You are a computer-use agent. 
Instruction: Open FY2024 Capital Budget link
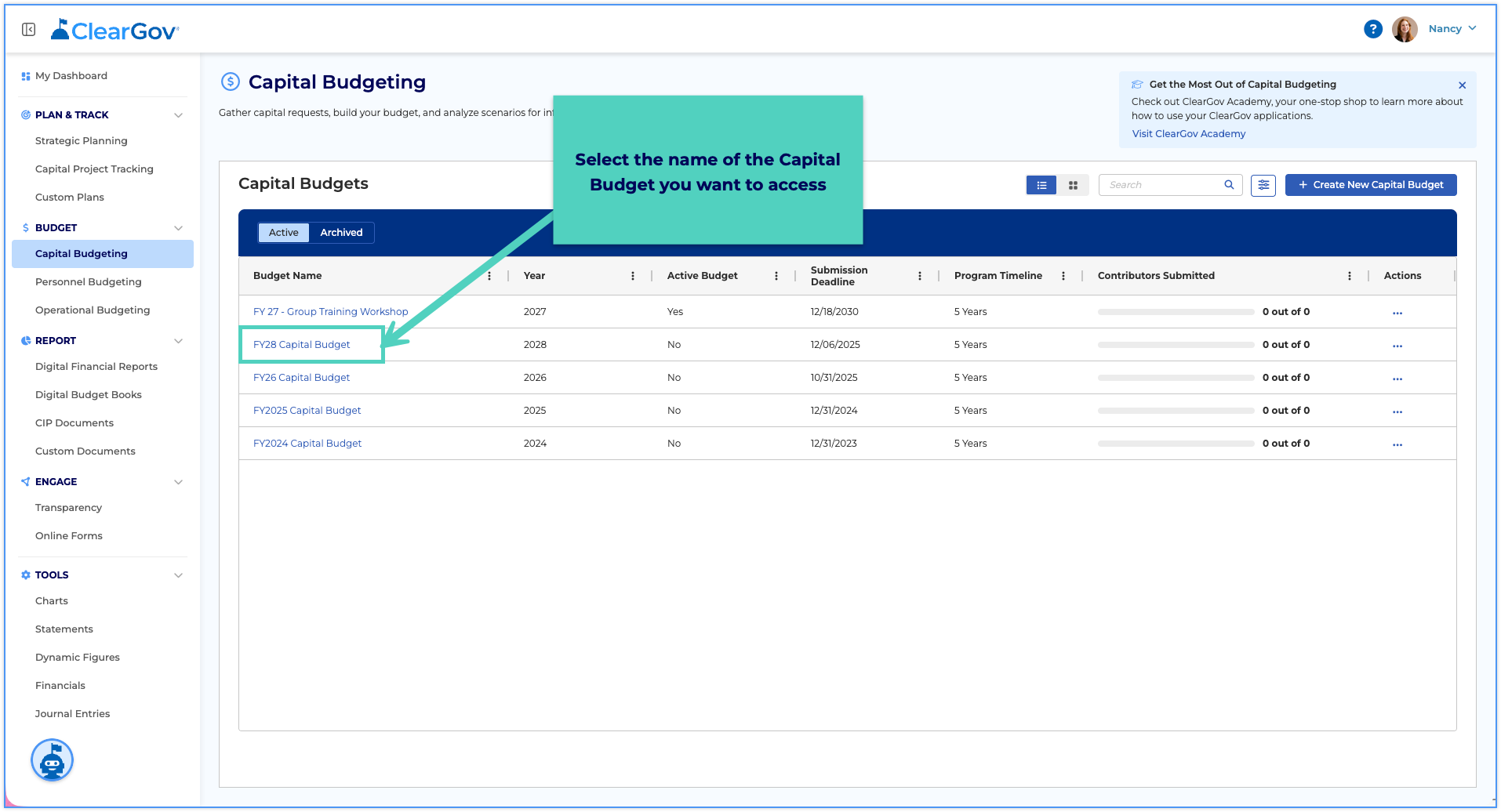[307, 444]
